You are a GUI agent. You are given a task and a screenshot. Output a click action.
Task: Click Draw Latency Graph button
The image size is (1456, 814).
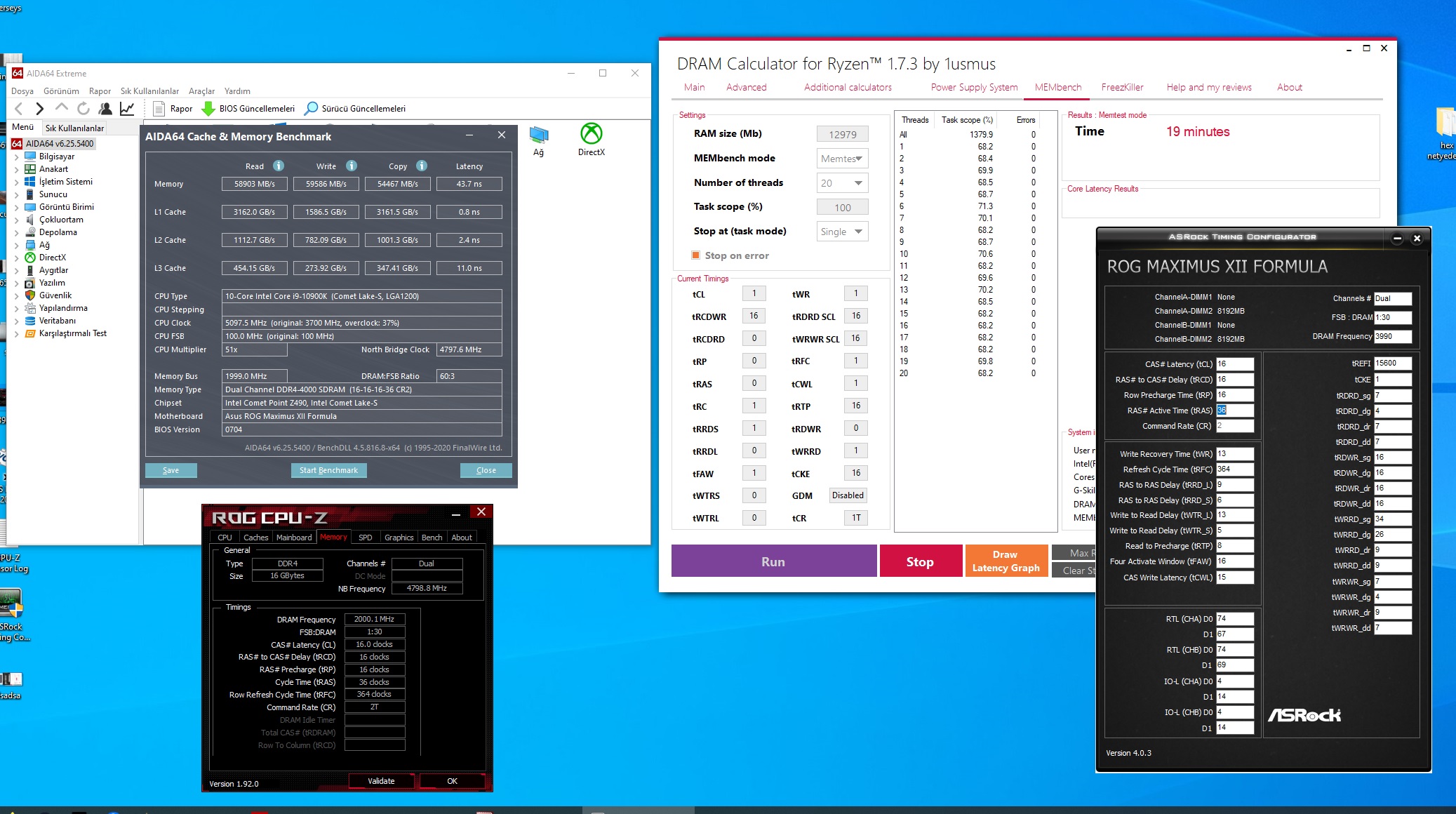pyautogui.click(x=1006, y=561)
